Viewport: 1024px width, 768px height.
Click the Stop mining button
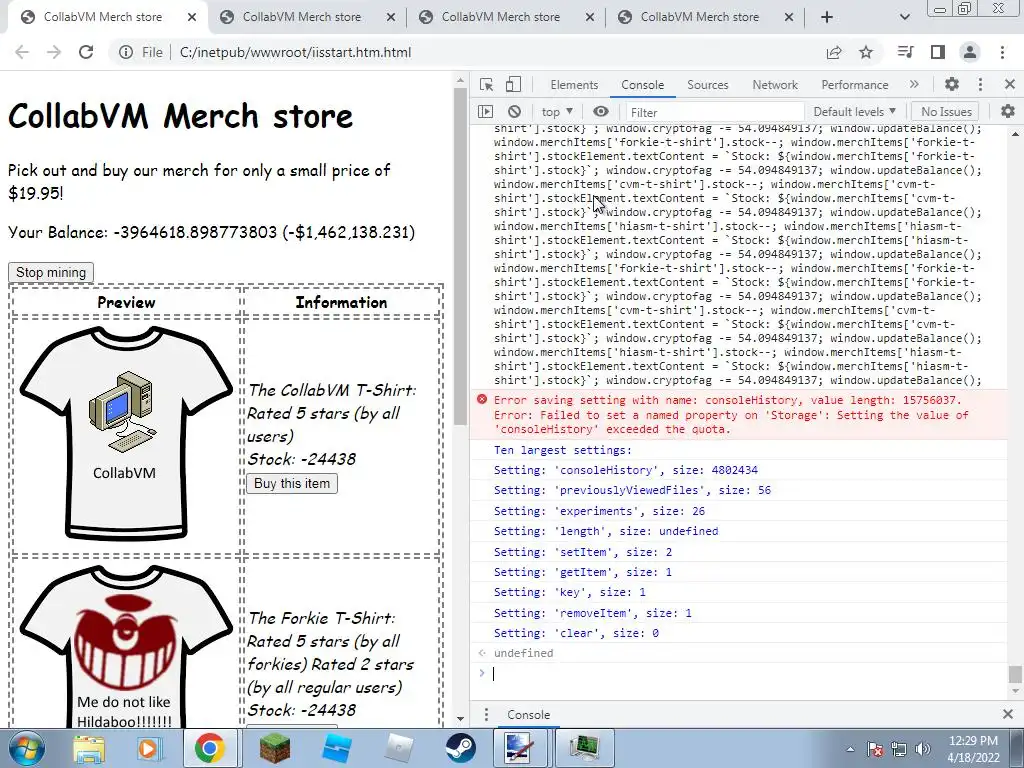[51, 272]
